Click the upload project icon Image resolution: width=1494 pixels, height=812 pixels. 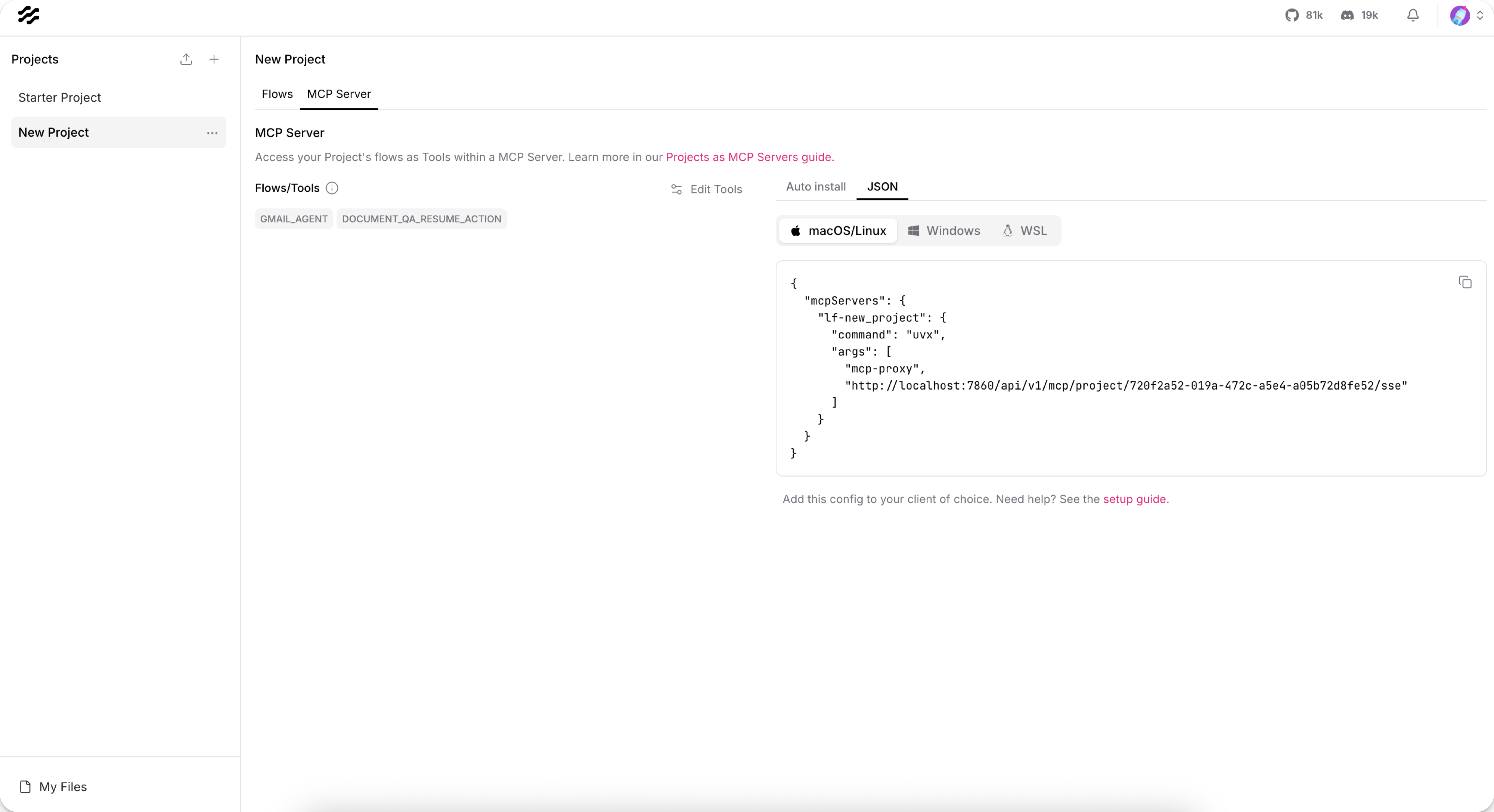click(186, 59)
